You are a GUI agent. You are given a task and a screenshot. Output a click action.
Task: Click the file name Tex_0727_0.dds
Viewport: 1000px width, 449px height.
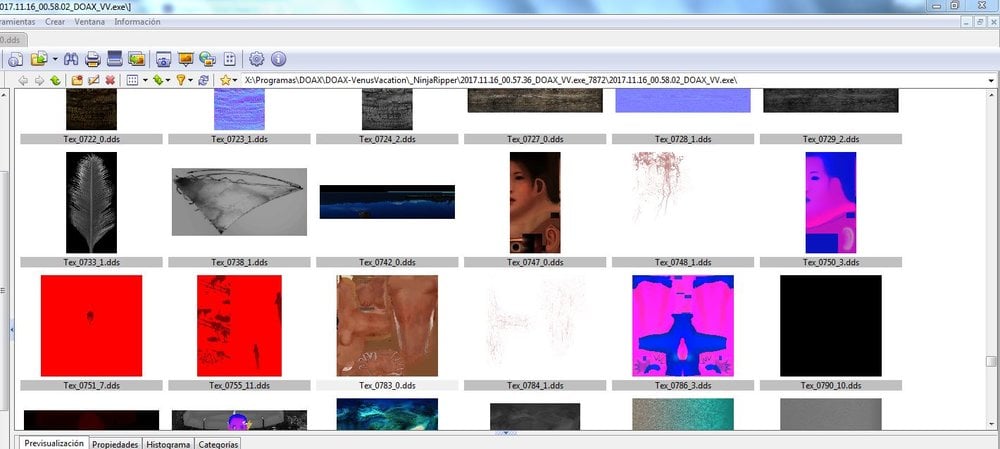pos(535,139)
